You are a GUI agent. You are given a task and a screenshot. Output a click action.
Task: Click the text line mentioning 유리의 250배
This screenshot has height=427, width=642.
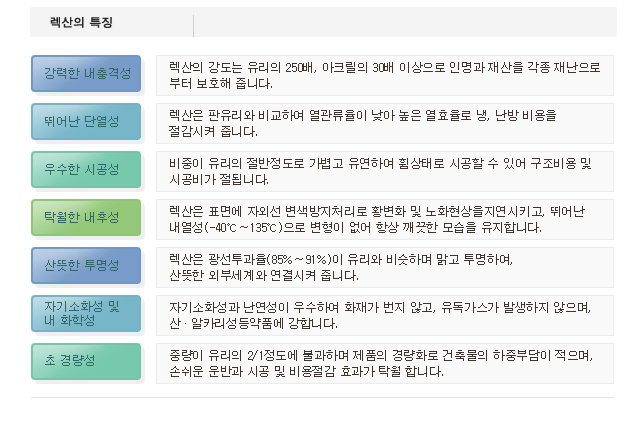click(385, 66)
